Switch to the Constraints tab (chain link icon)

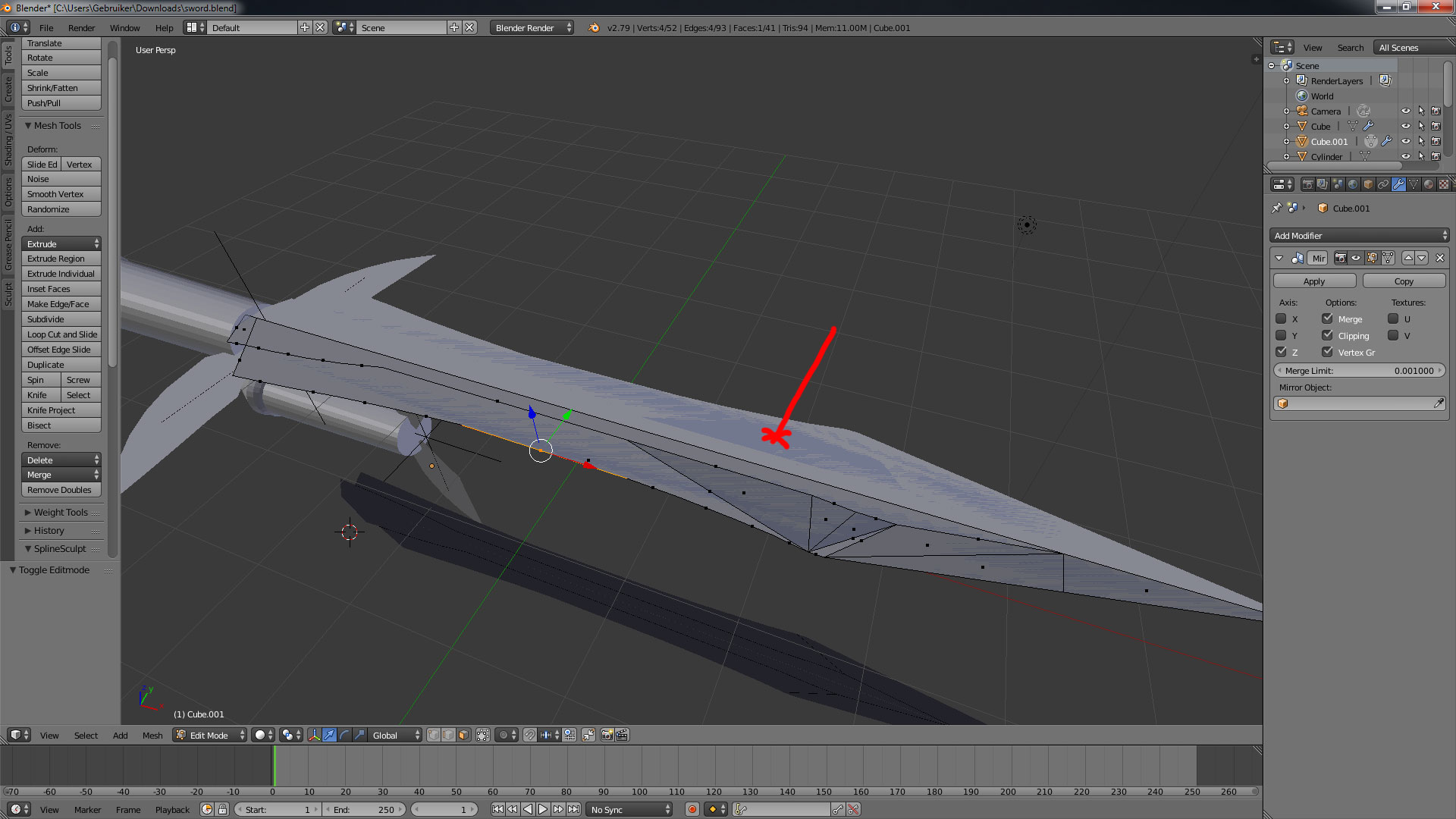(1383, 184)
